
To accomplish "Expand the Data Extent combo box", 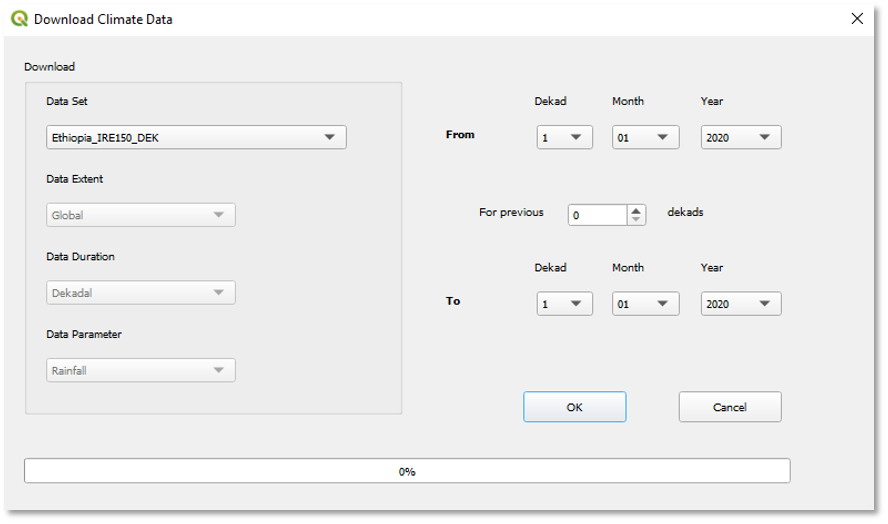I will click(x=140, y=215).
